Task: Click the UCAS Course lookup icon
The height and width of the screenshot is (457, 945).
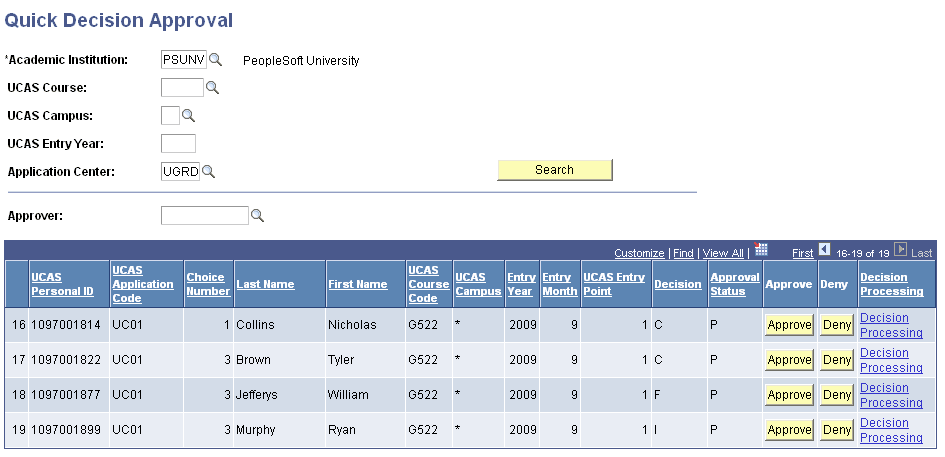Action: click(212, 88)
